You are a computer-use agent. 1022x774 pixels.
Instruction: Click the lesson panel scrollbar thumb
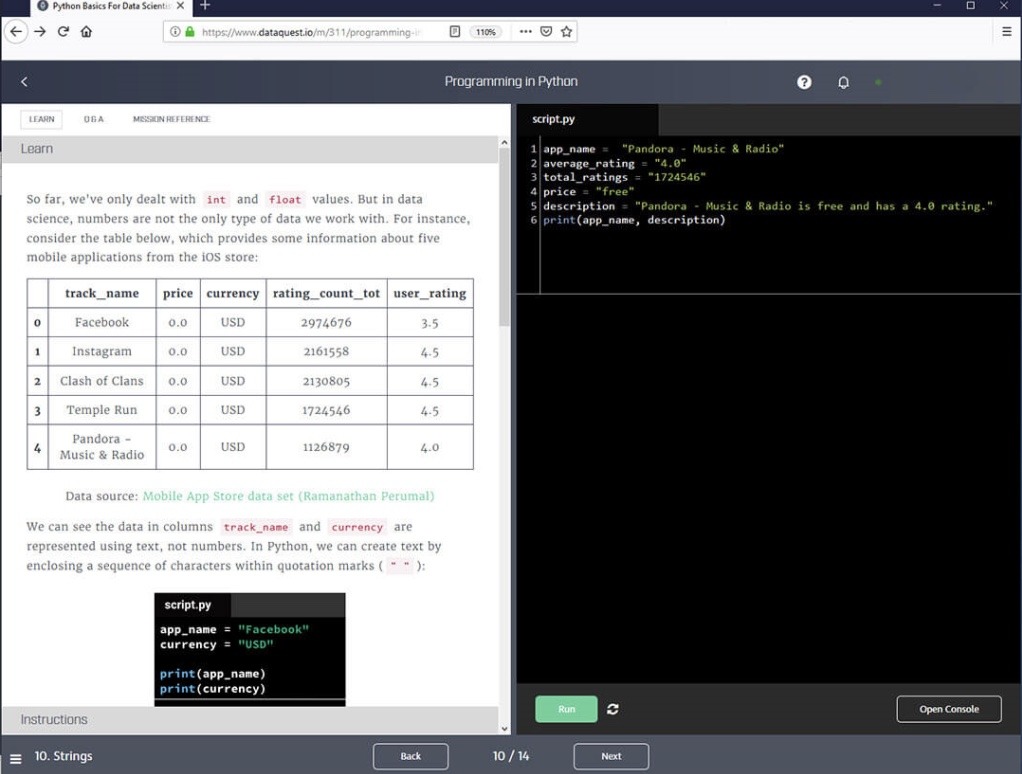504,237
